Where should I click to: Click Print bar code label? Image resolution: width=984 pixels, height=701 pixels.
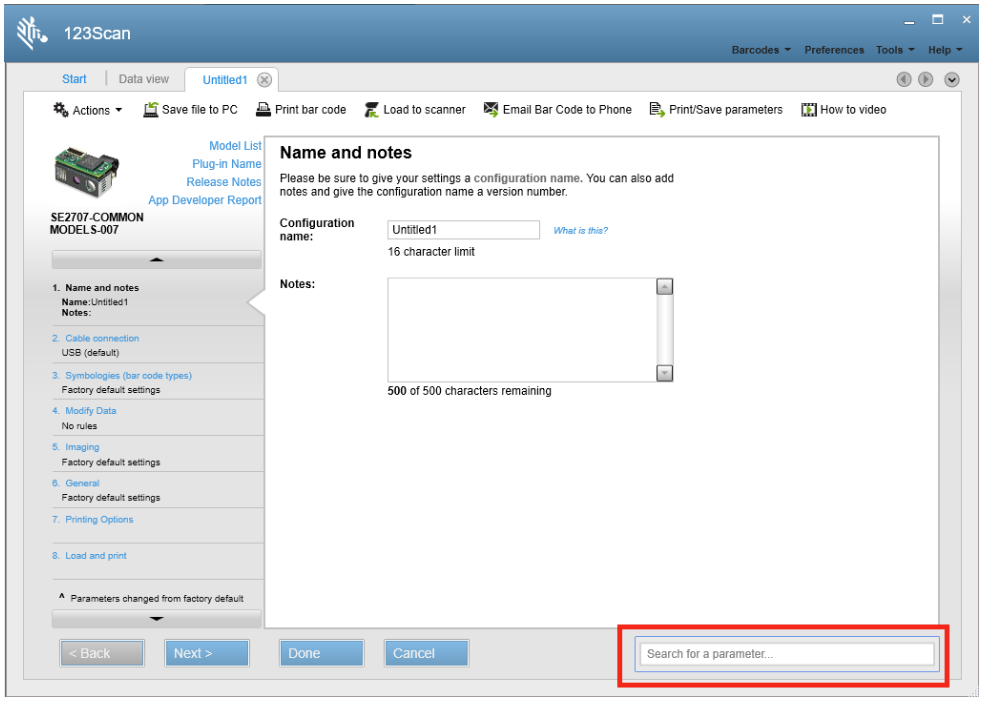(x=311, y=110)
